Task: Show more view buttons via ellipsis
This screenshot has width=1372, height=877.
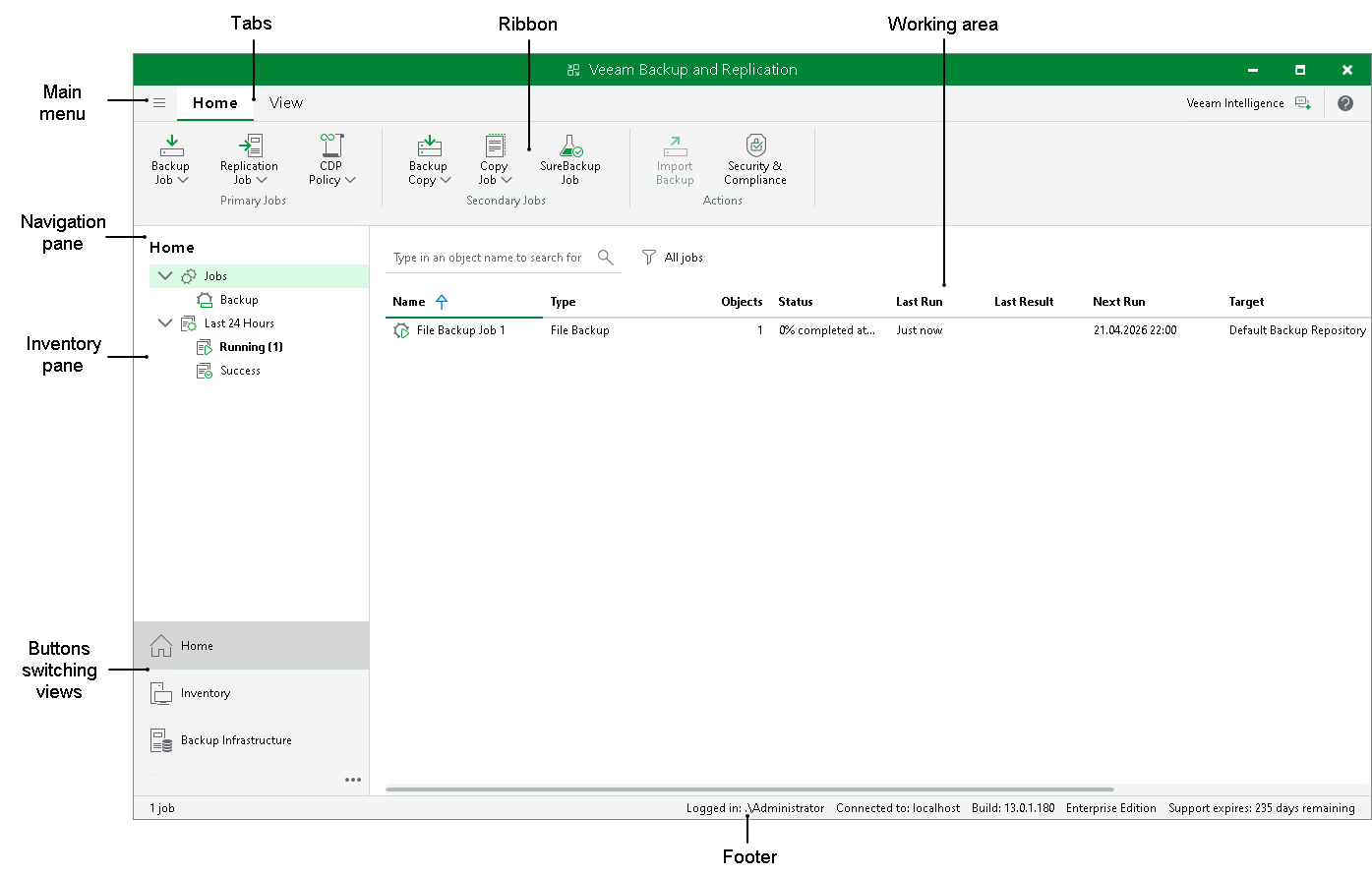Action: 353,780
